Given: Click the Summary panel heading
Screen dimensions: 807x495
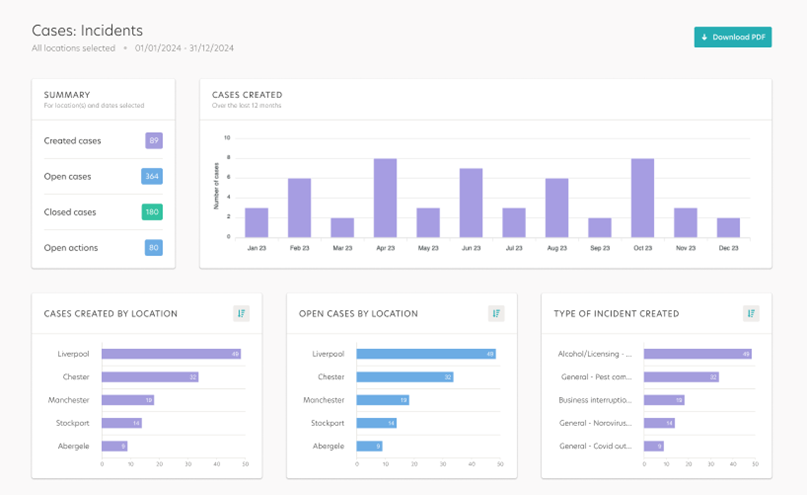Looking at the screenshot, I should click(67, 95).
